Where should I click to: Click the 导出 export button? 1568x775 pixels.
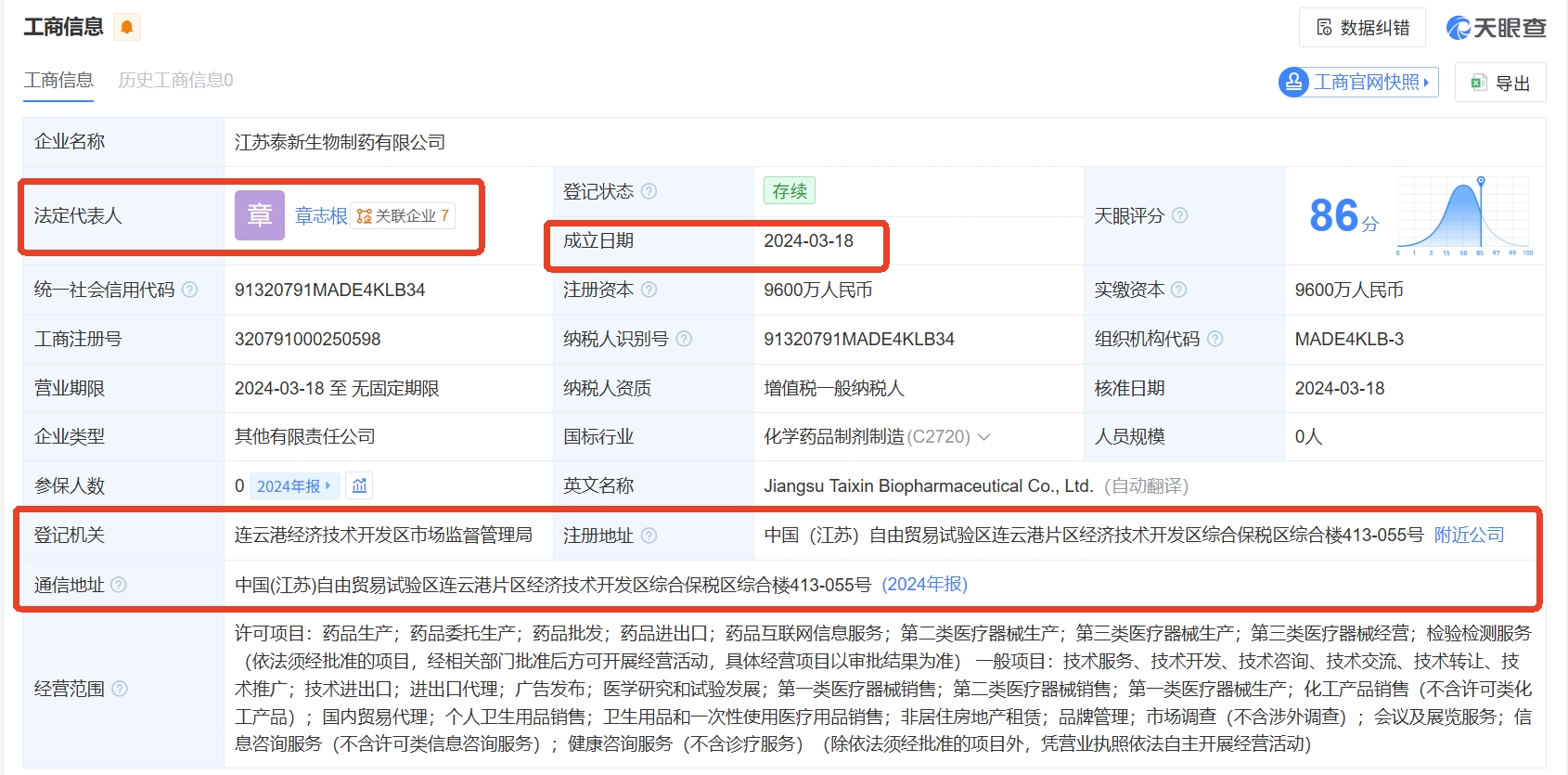(x=1500, y=83)
